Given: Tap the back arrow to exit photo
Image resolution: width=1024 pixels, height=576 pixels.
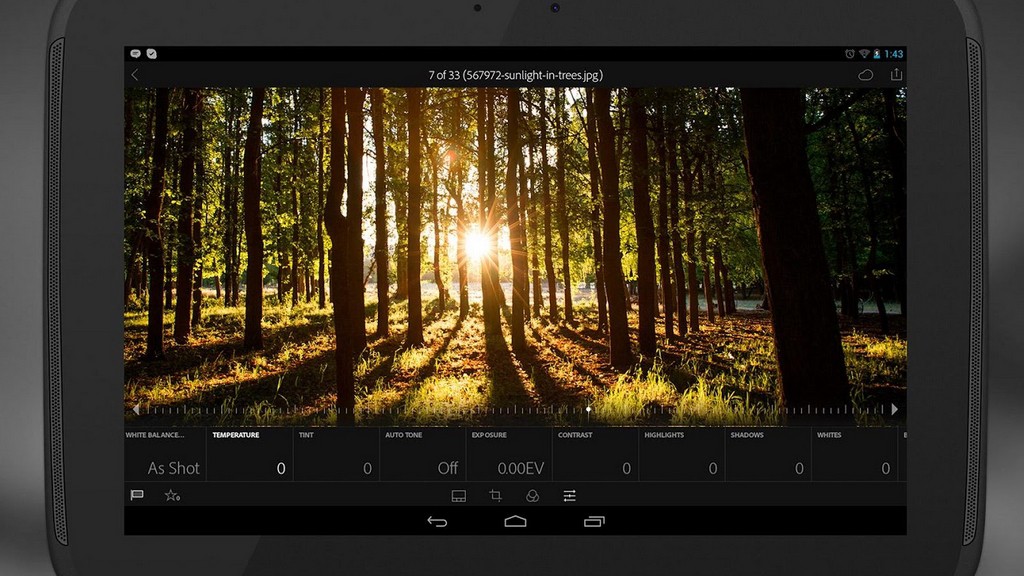Looking at the screenshot, I should (x=135, y=74).
